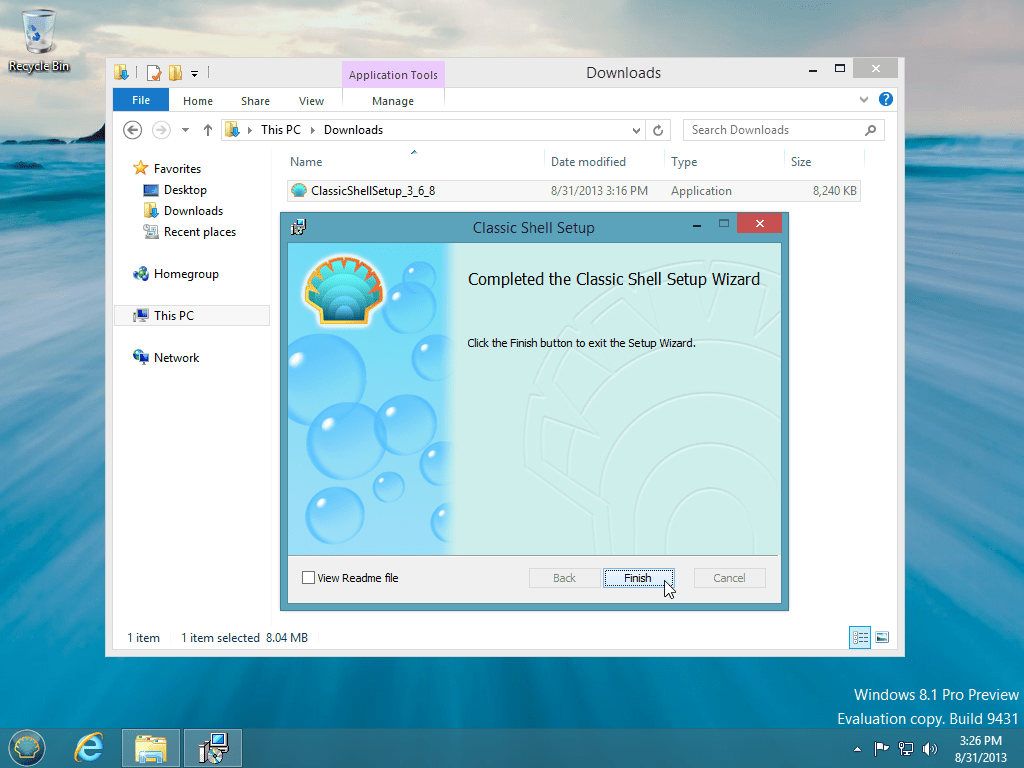This screenshot has width=1024, height=768.
Task: Go up one folder level arrow
Action: [x=208, y=130]
